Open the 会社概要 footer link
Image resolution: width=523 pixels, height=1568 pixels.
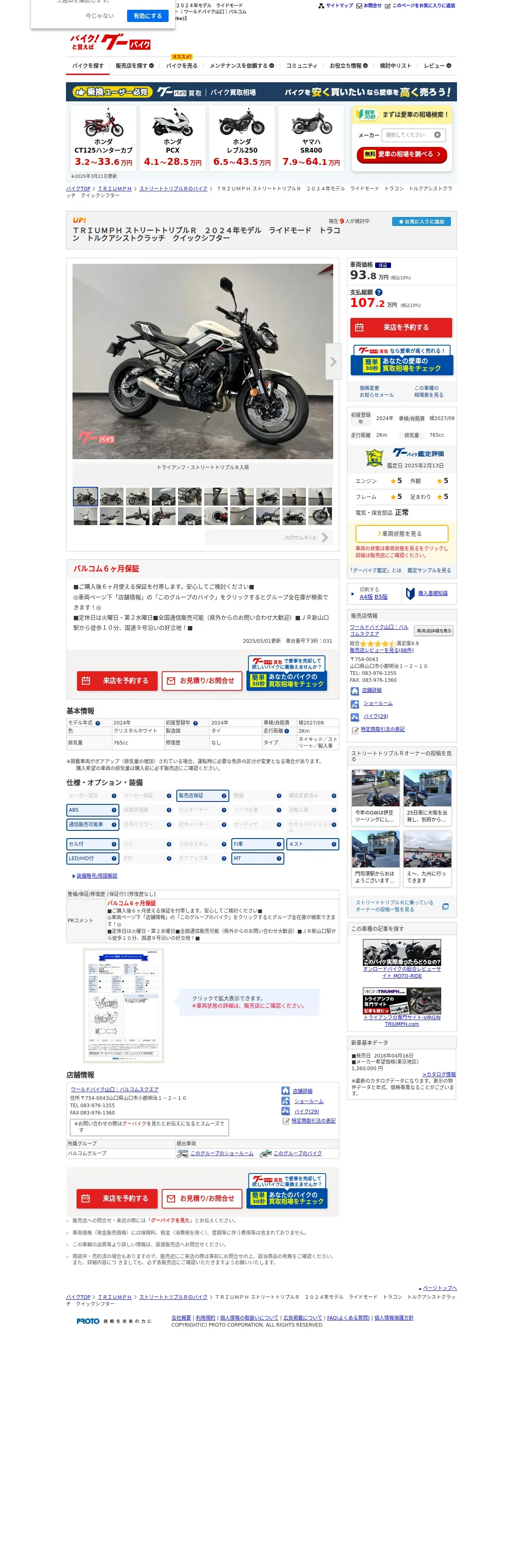181,1318
